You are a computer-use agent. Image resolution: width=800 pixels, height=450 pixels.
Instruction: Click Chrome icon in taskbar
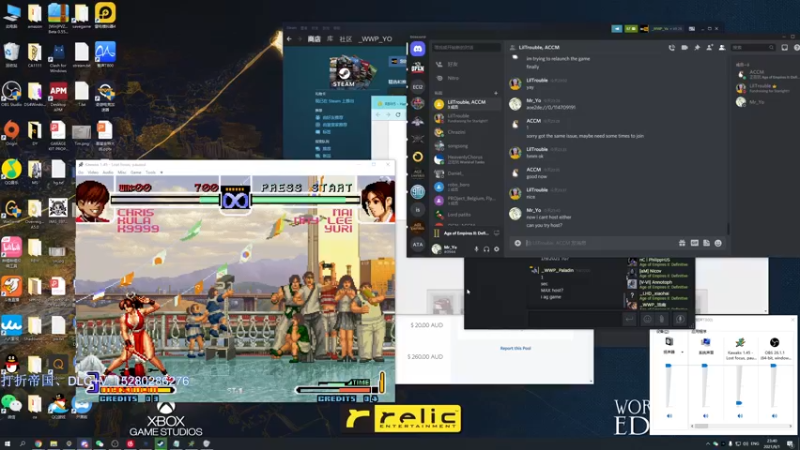(x=38, y=444)
